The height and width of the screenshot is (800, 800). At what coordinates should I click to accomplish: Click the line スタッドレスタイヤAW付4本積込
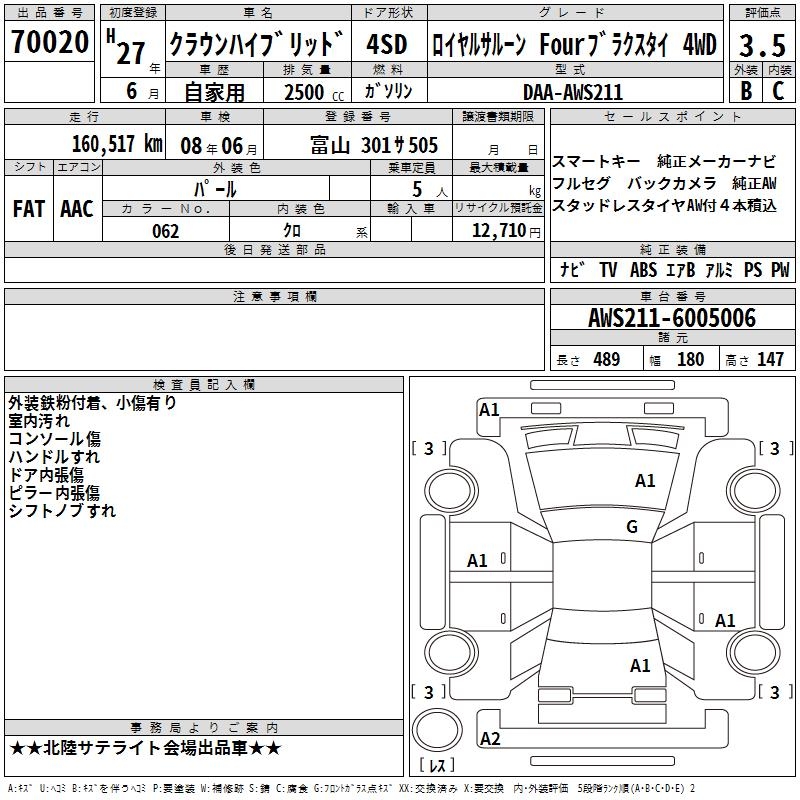click(664, 205)
